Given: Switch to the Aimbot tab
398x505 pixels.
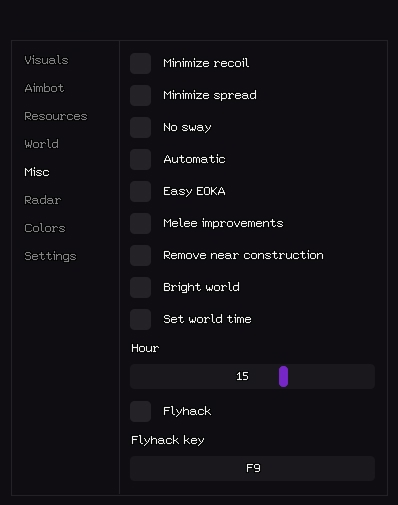Looking at the screenshot, I should click(x=44, y=88).
